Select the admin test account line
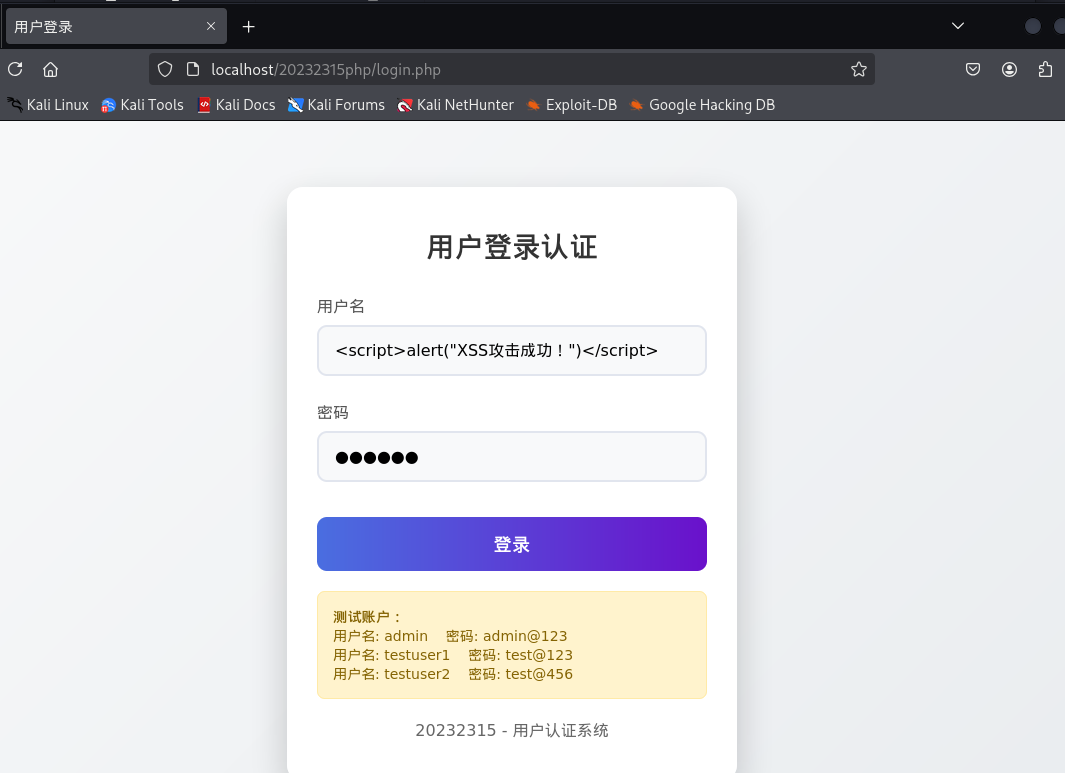Viewport: 1065px width, 773px height. tap(450, 636)
